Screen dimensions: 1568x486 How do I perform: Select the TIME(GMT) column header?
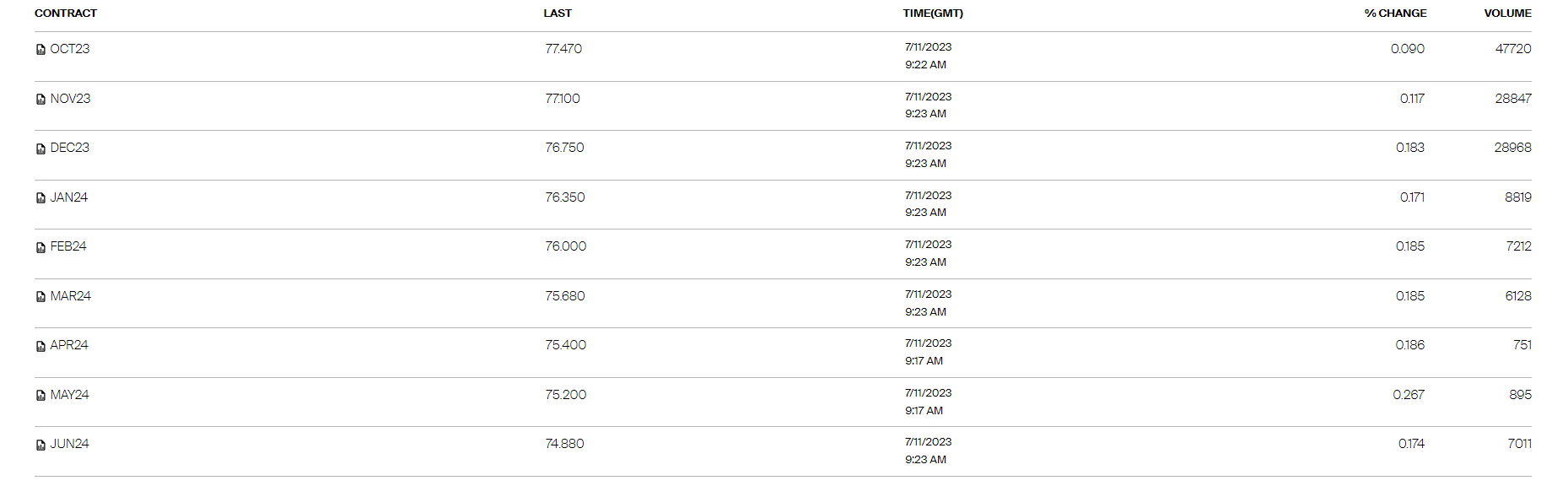click(933, 13)
